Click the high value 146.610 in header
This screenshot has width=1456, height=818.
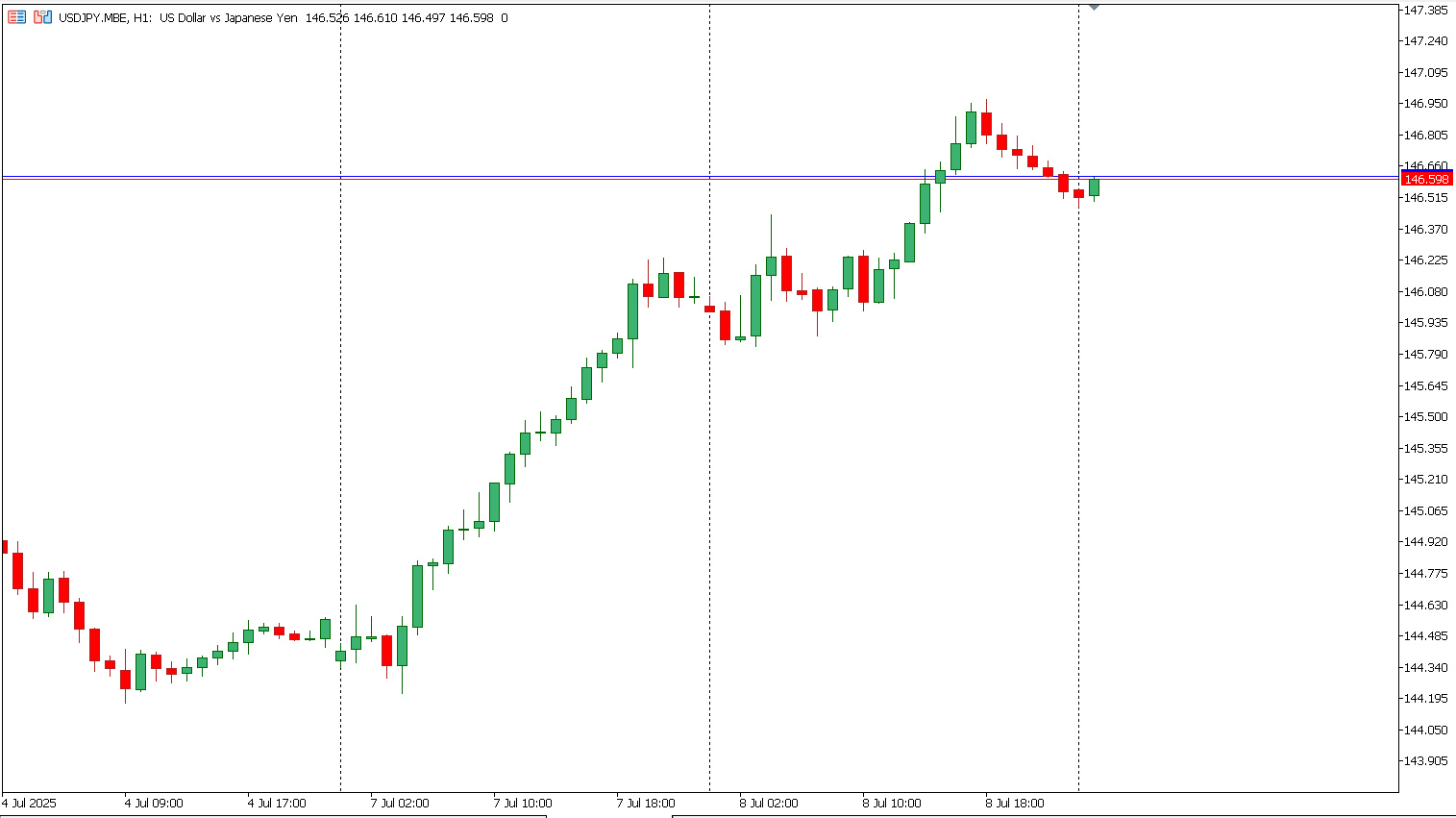click(x=375, y=18)
